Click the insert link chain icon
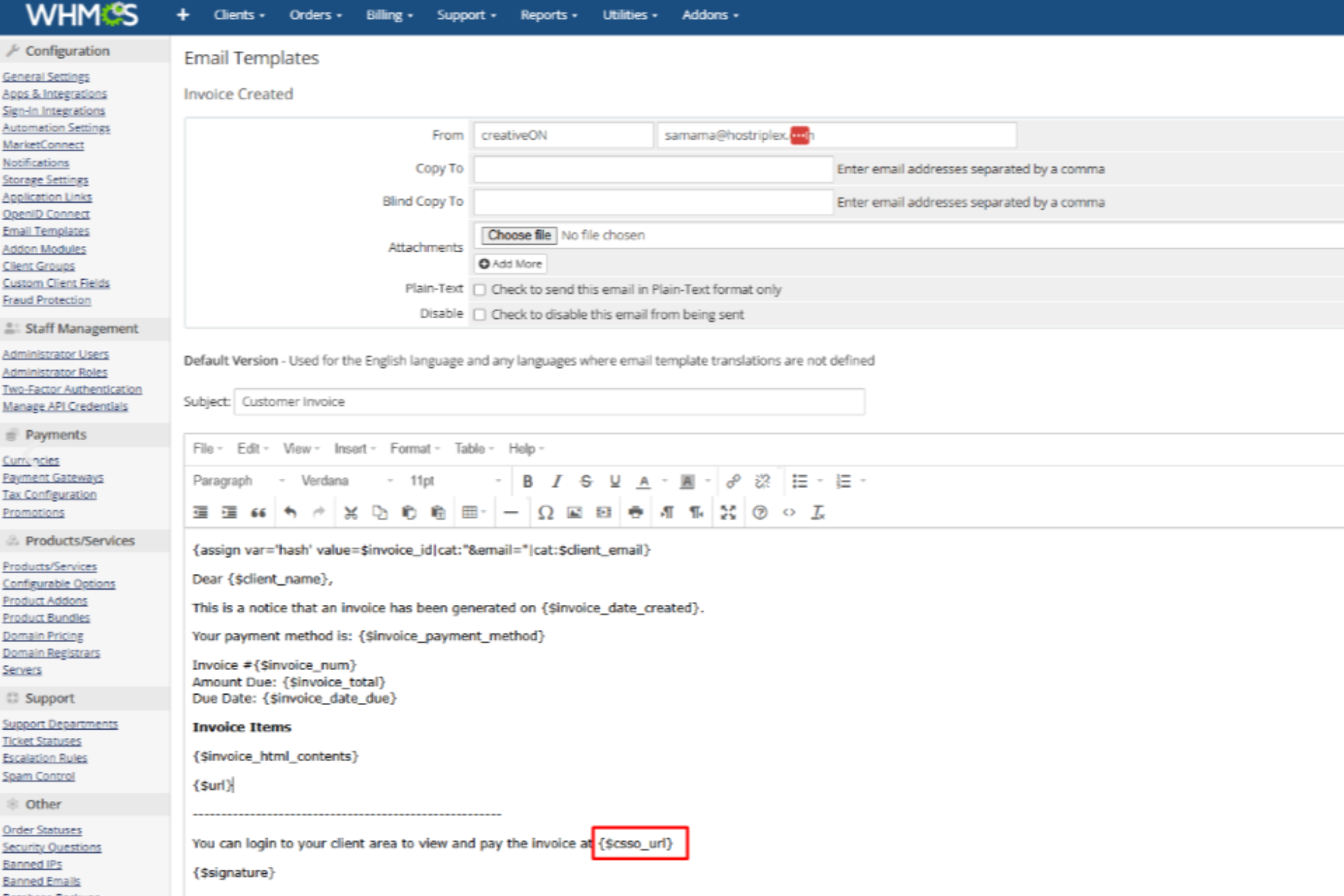The image size is (1344, 896). 733,482
